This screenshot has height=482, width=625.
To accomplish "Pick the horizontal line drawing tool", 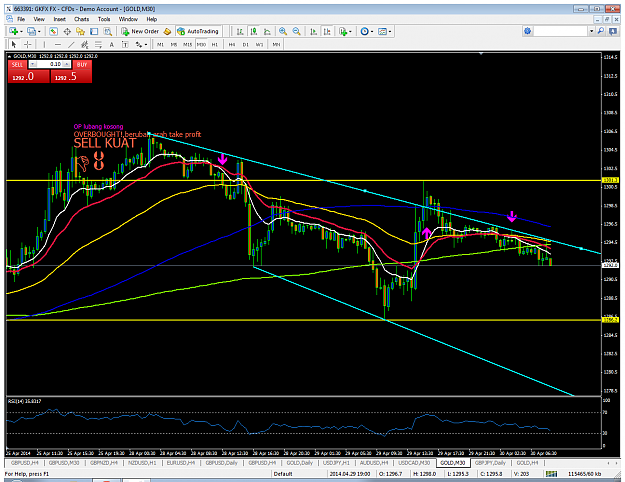I will 58,44.
